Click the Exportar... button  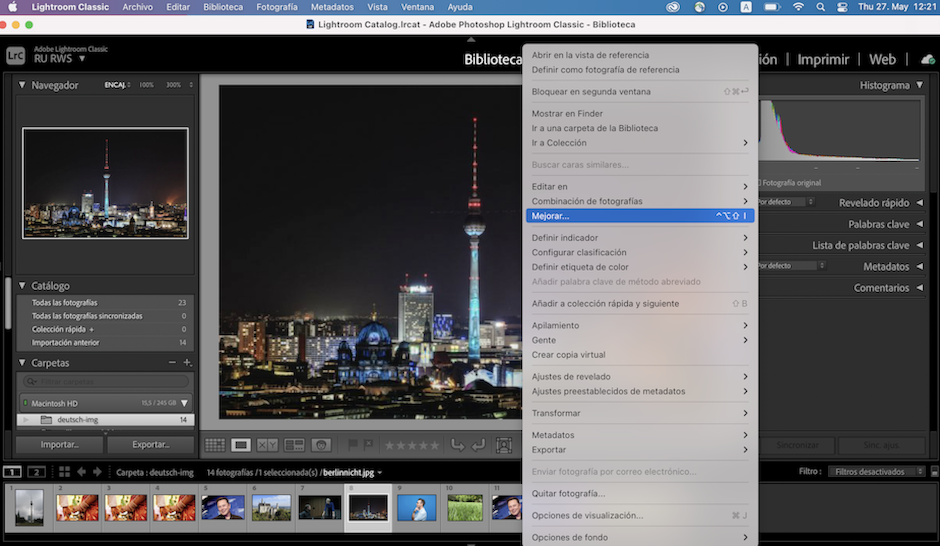[150, 444]
